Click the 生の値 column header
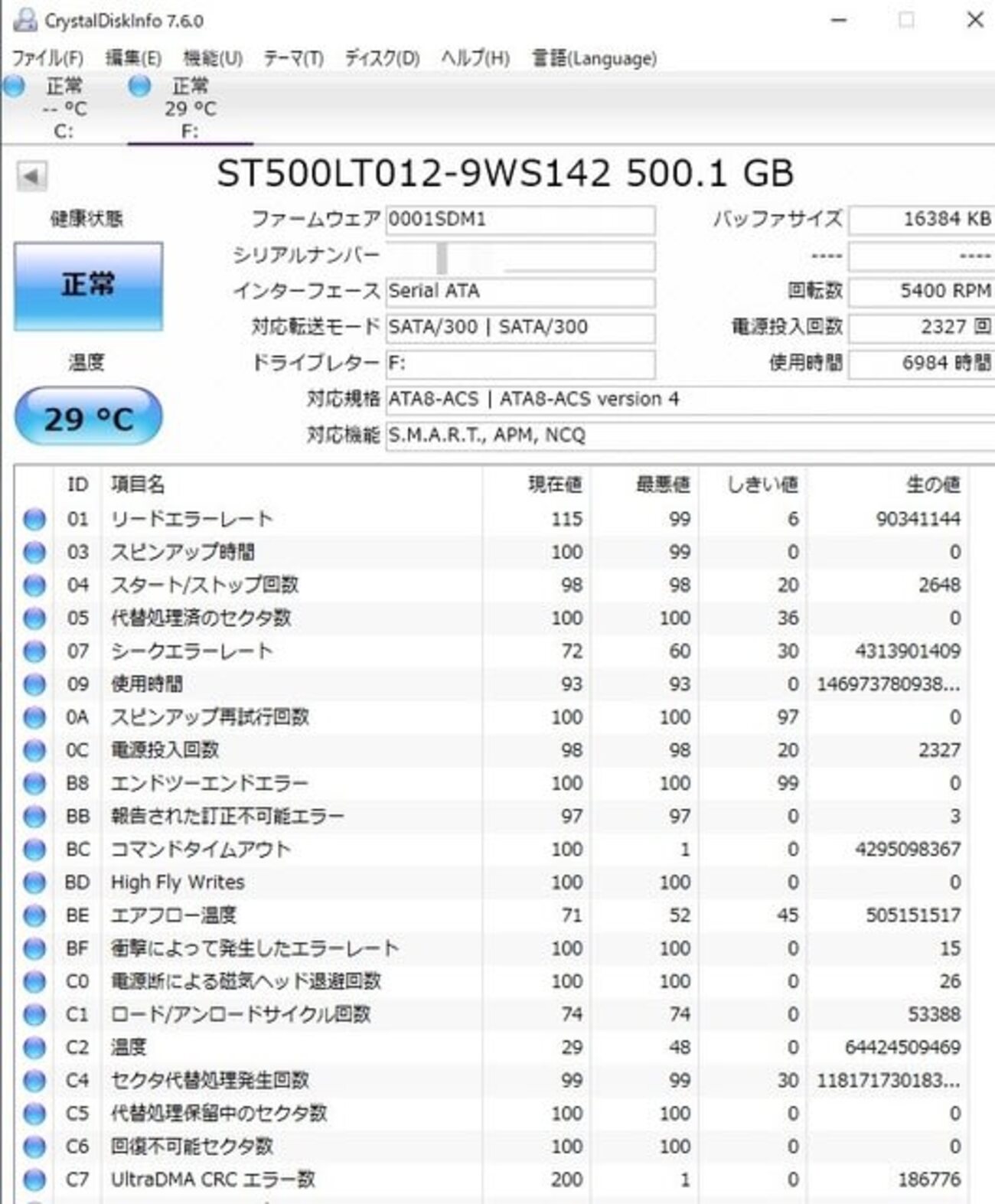The image size is (995, 1204). click(888, 485)
